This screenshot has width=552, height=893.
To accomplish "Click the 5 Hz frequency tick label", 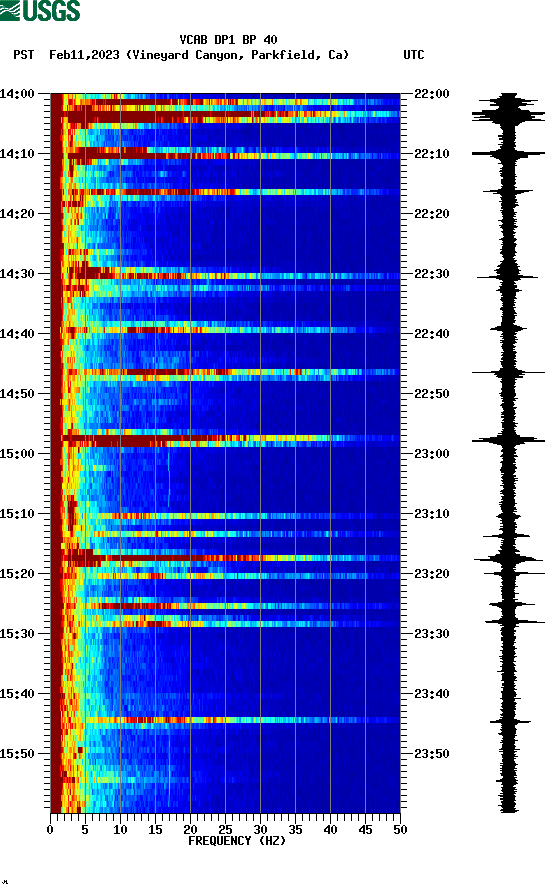I will [x=85, y=830].
